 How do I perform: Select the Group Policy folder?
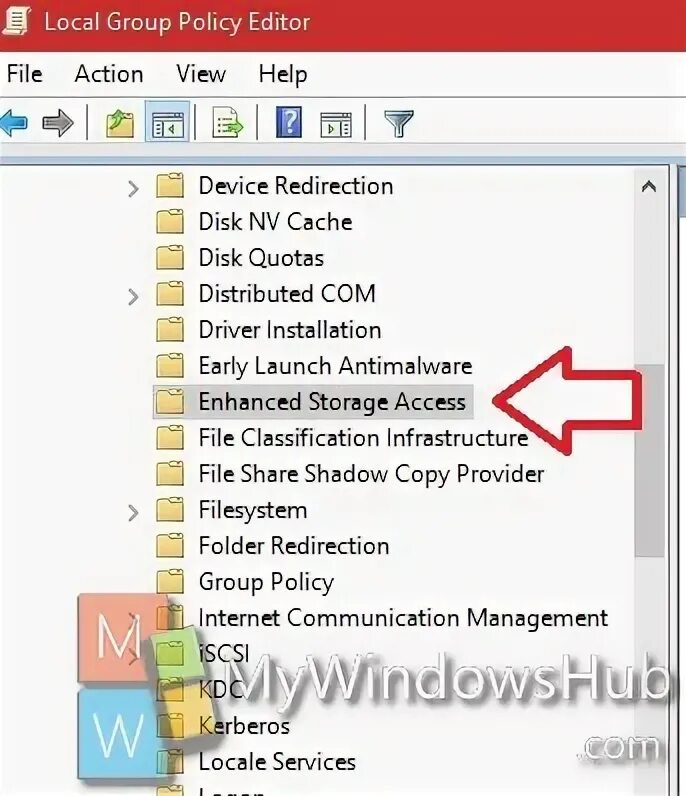click(245, 582)
